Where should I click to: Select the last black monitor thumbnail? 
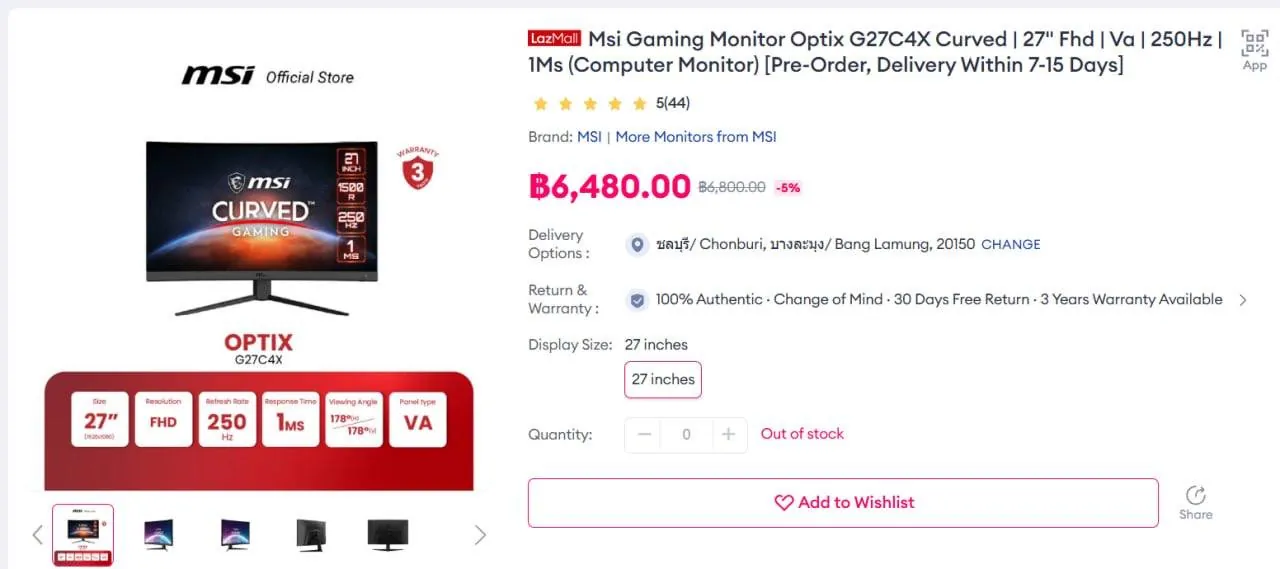tap(387, 535)
